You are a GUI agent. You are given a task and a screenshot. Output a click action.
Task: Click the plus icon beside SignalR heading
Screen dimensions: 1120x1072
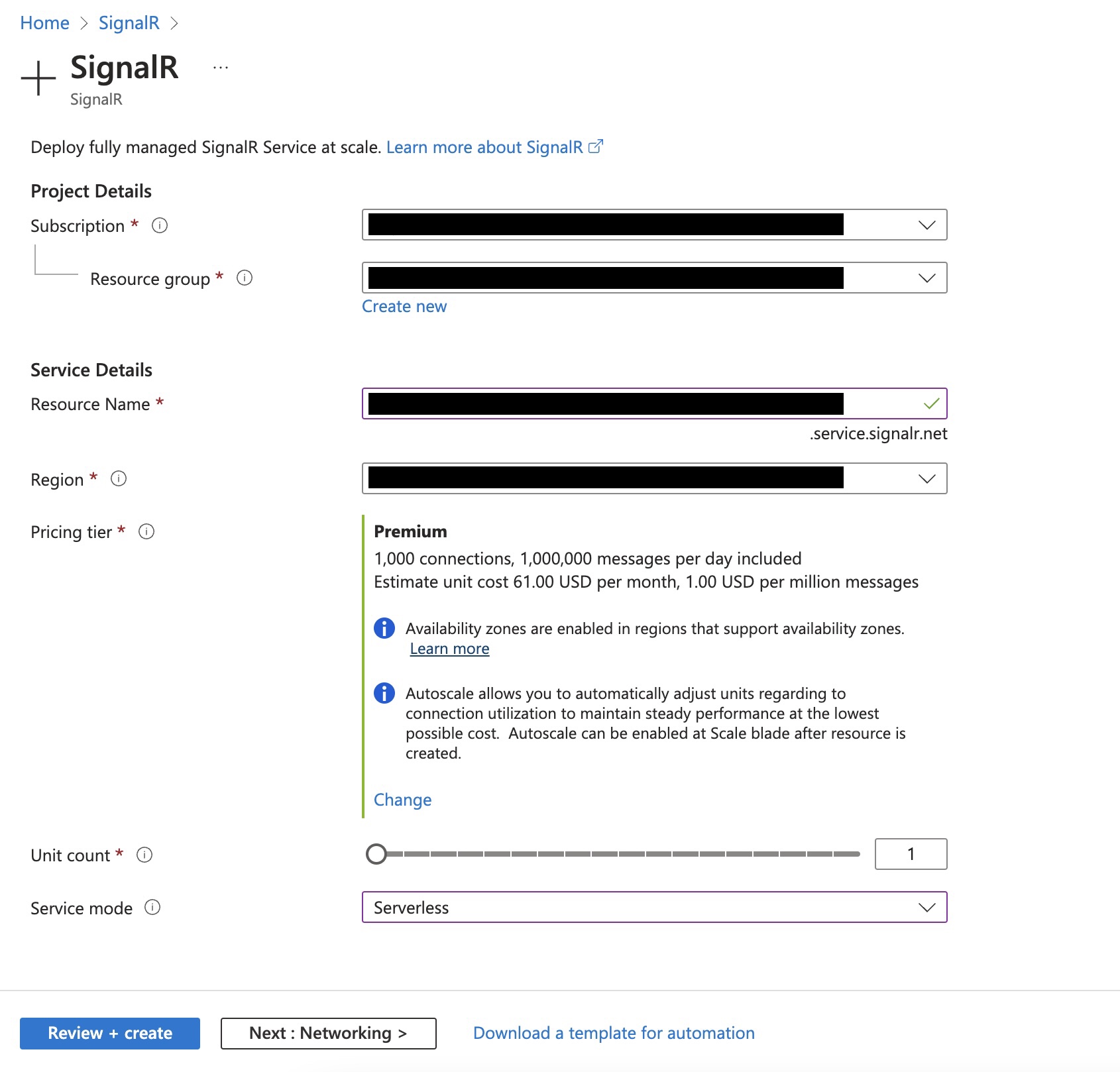point(38,78)
